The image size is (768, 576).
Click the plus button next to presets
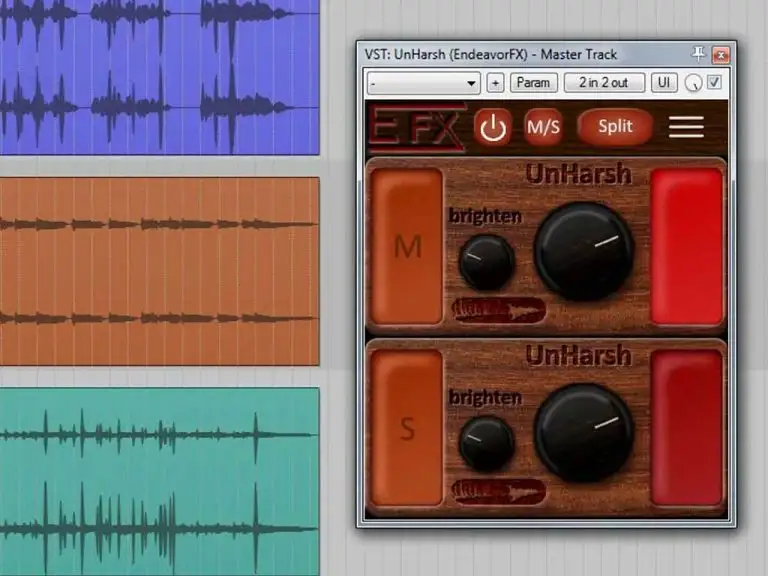point(495,83)
